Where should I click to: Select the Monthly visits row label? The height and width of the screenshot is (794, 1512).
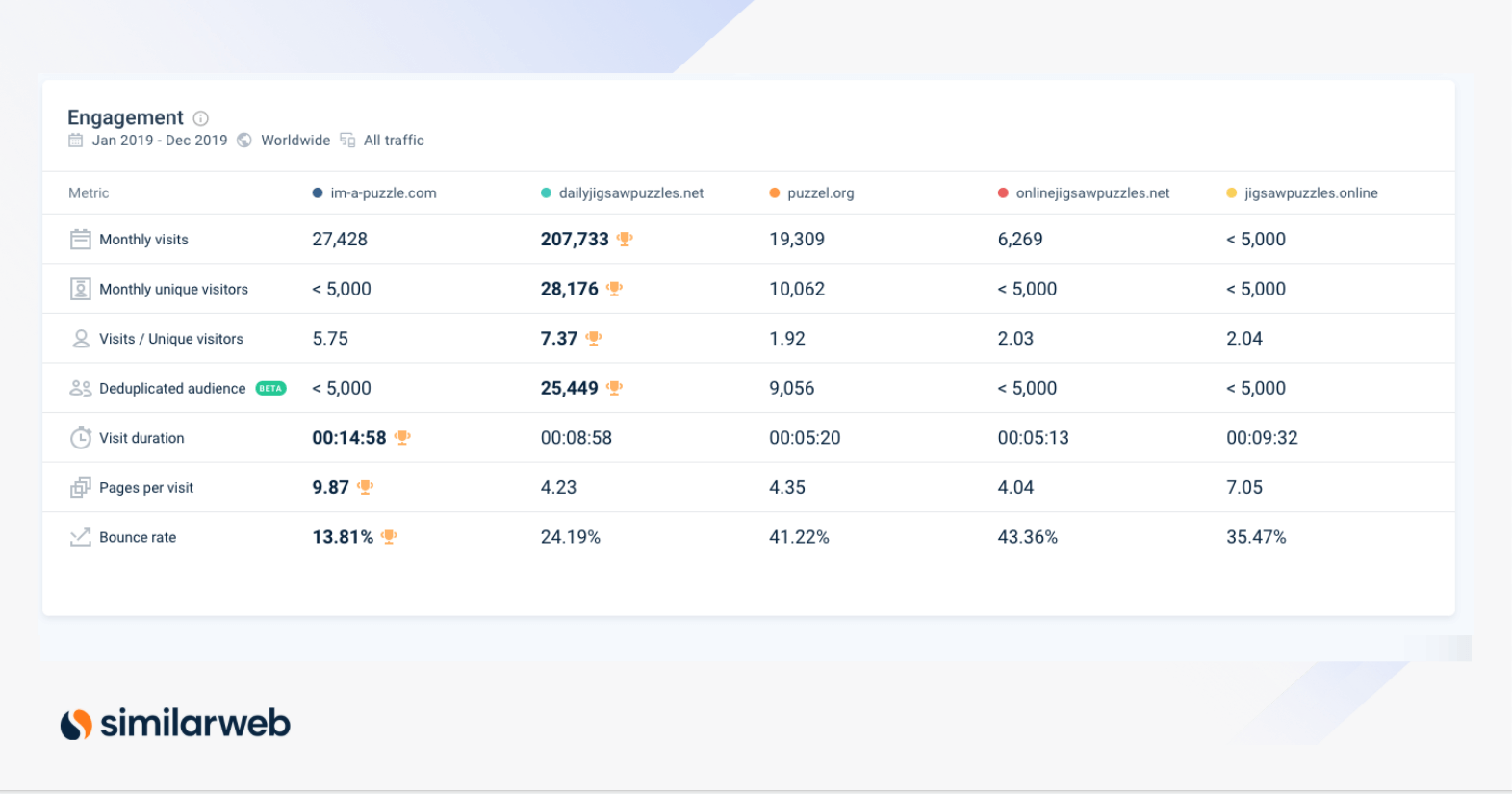coord(143,240)
